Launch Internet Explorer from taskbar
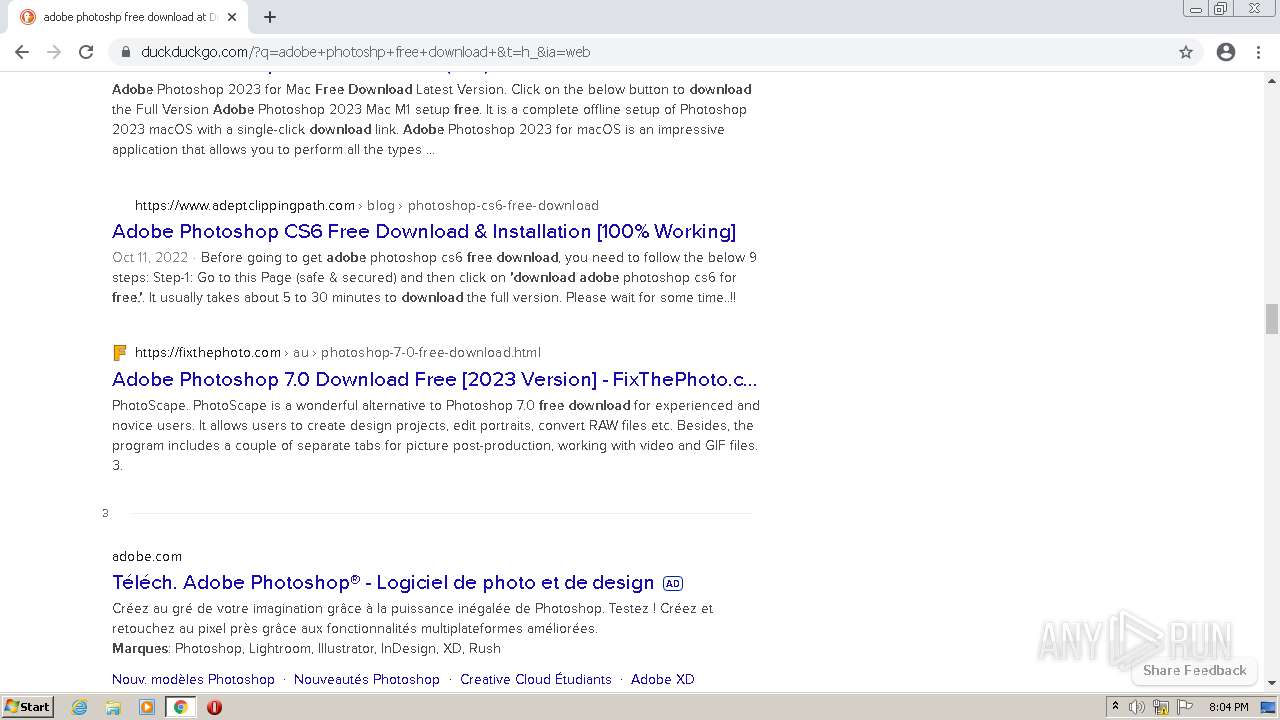Viewport: 1280px width, 720px height. tap(80, 707)
